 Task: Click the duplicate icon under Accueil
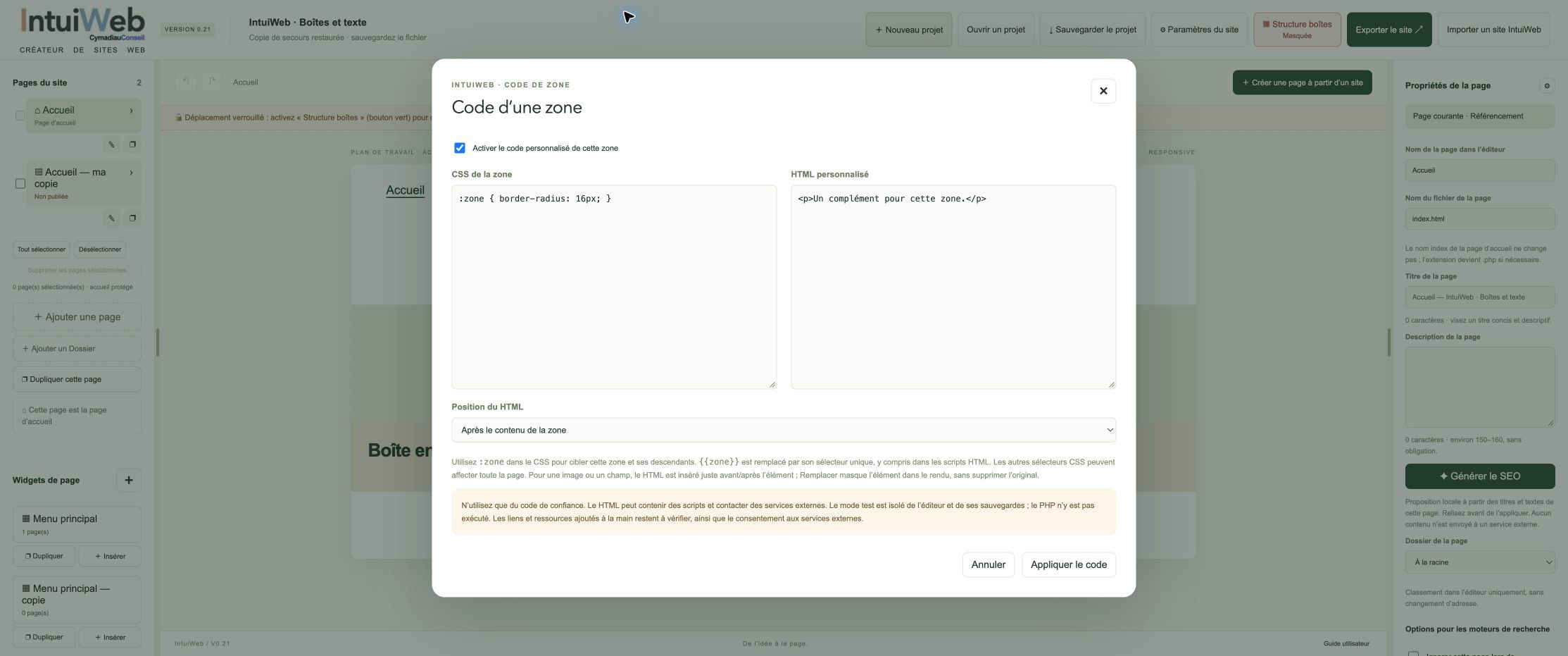pyautogui.click(x=132, y=144)
